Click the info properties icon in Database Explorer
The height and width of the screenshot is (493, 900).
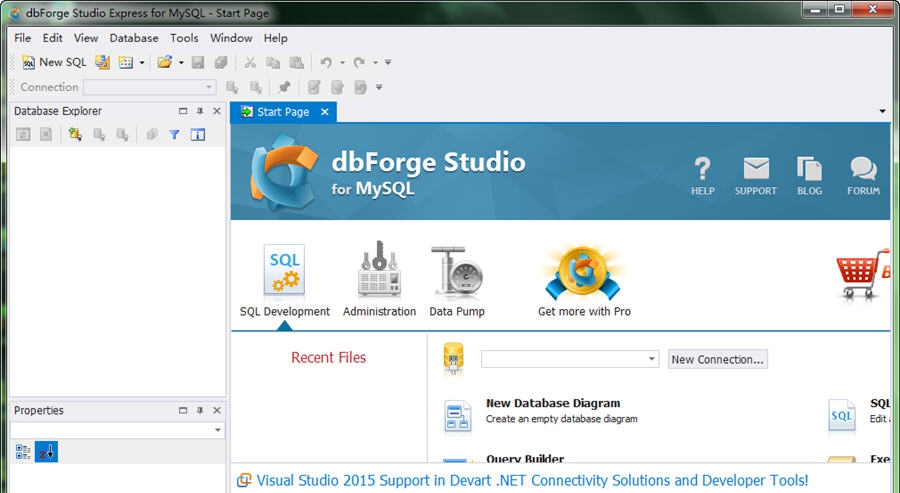point(198,135)
